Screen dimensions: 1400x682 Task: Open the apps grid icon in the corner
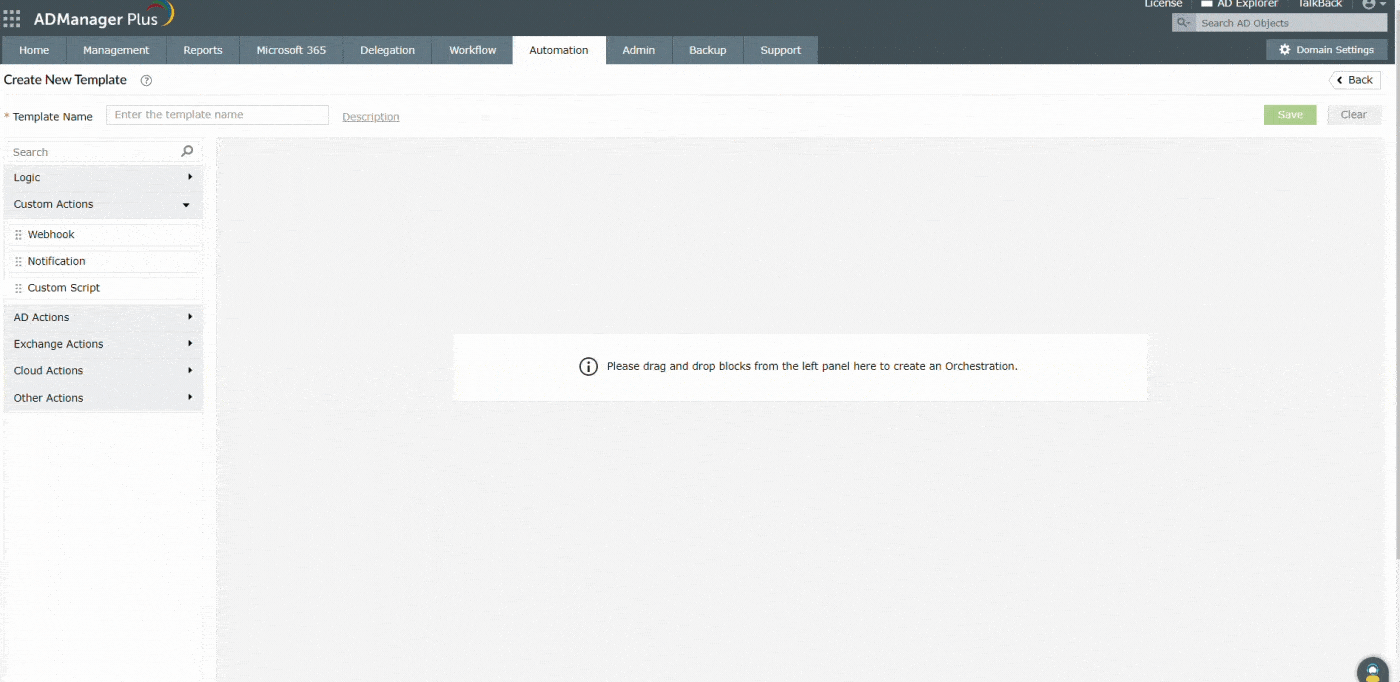click(11, 17)
